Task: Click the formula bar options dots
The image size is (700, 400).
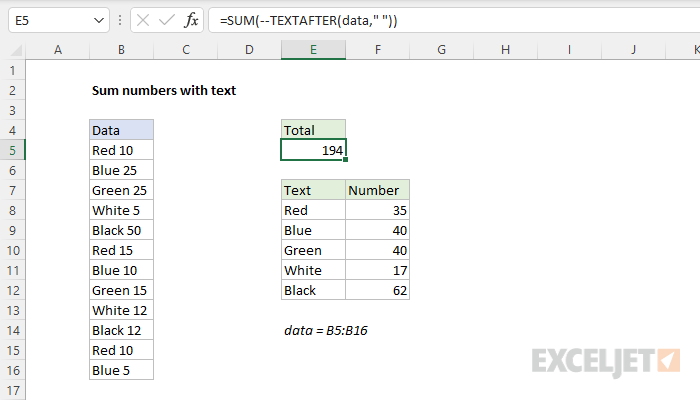Action: pyautogui.click(x=120, y=20)
